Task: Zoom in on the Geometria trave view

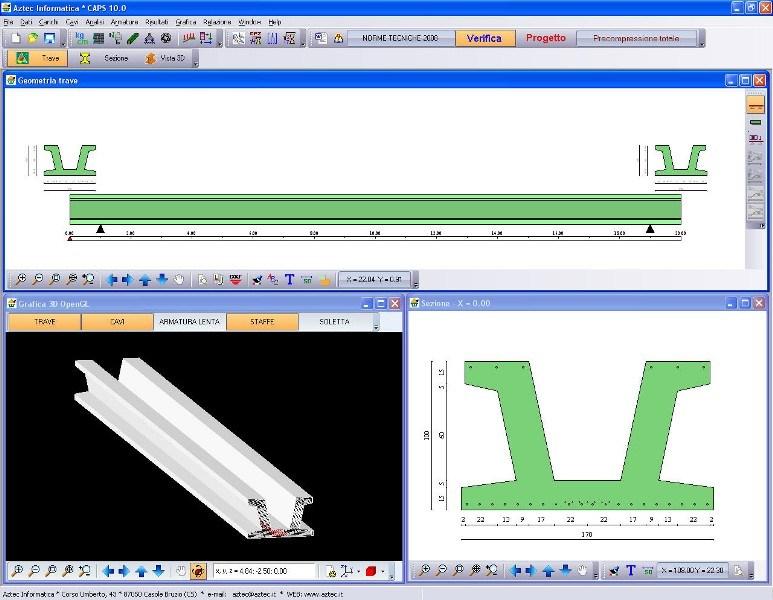Action: pos(21,280)
